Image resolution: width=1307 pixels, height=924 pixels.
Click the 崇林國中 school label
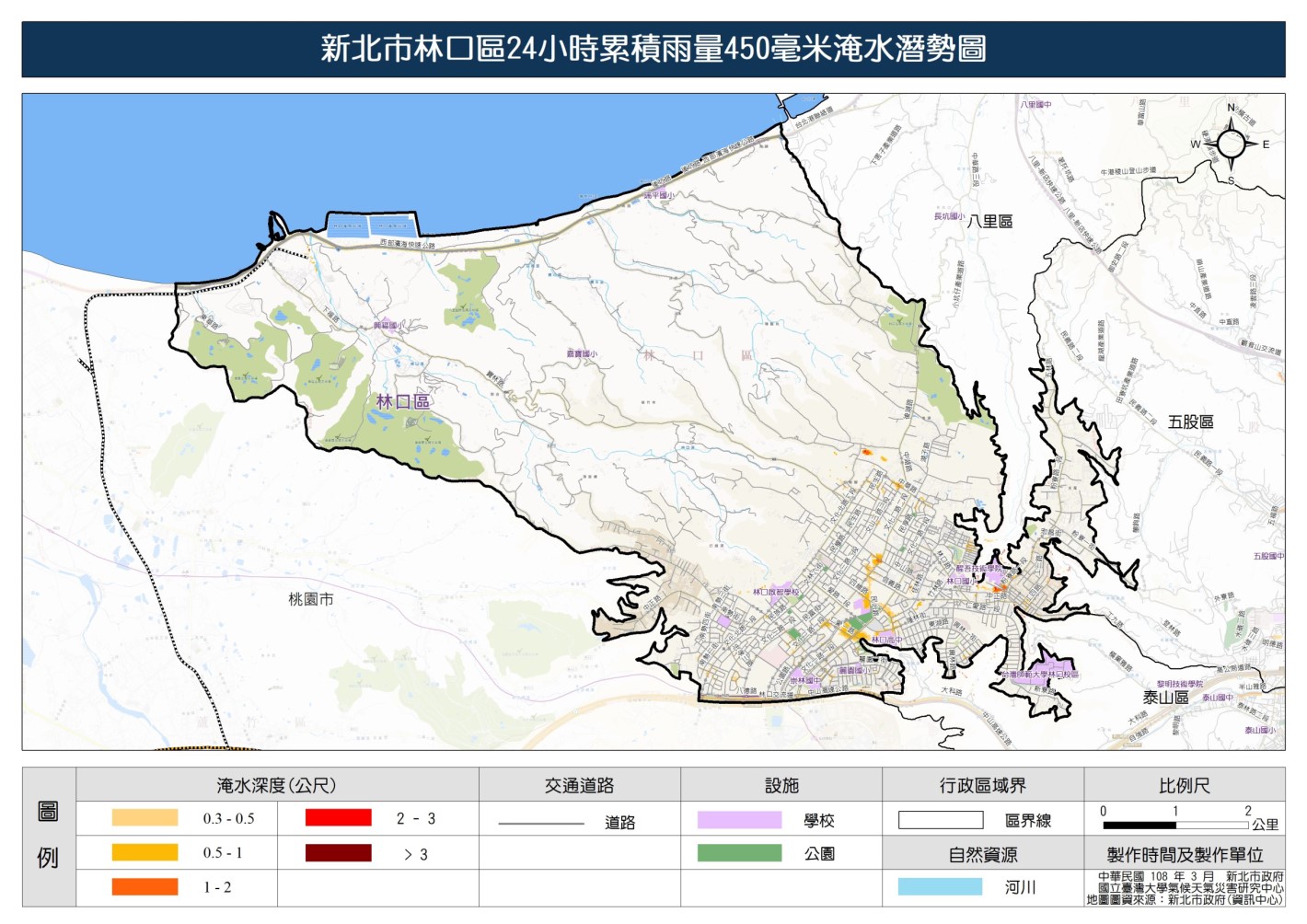(805, 681)
